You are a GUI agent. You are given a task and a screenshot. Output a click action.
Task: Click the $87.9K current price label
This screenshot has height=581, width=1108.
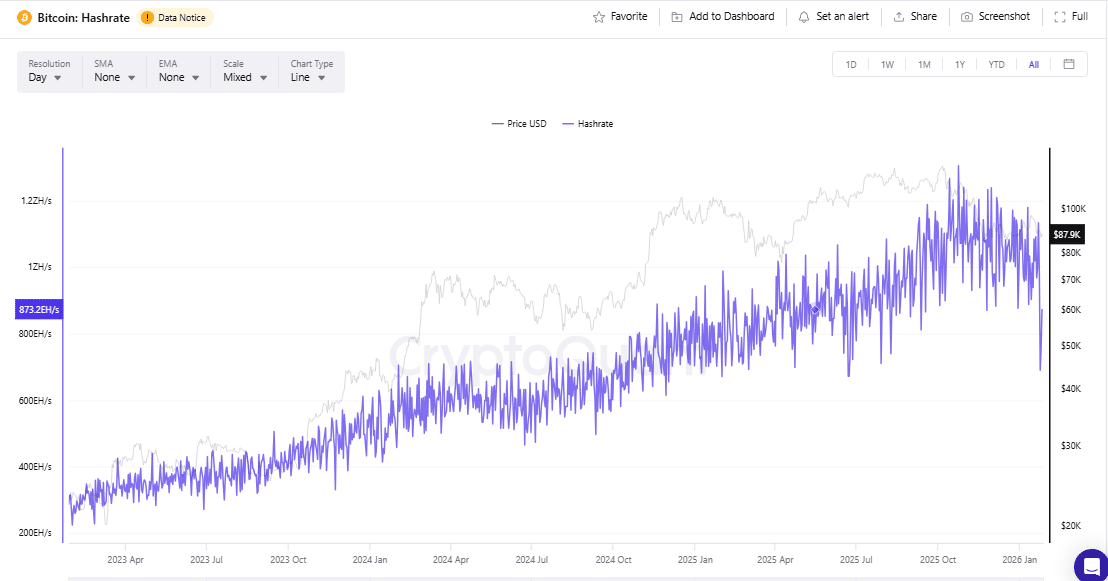click(1067, 234)
